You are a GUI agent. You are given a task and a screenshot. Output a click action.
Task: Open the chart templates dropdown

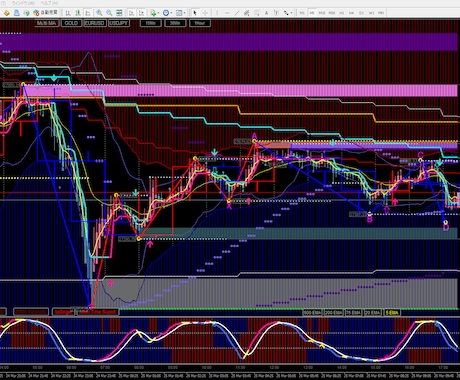coord(180,13)
